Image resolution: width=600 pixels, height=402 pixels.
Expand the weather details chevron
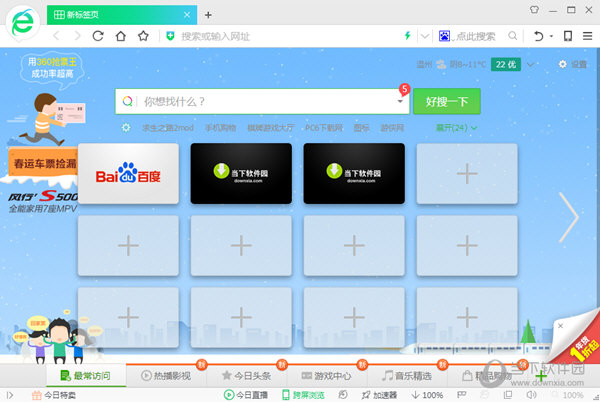click(x=530, y=64)
